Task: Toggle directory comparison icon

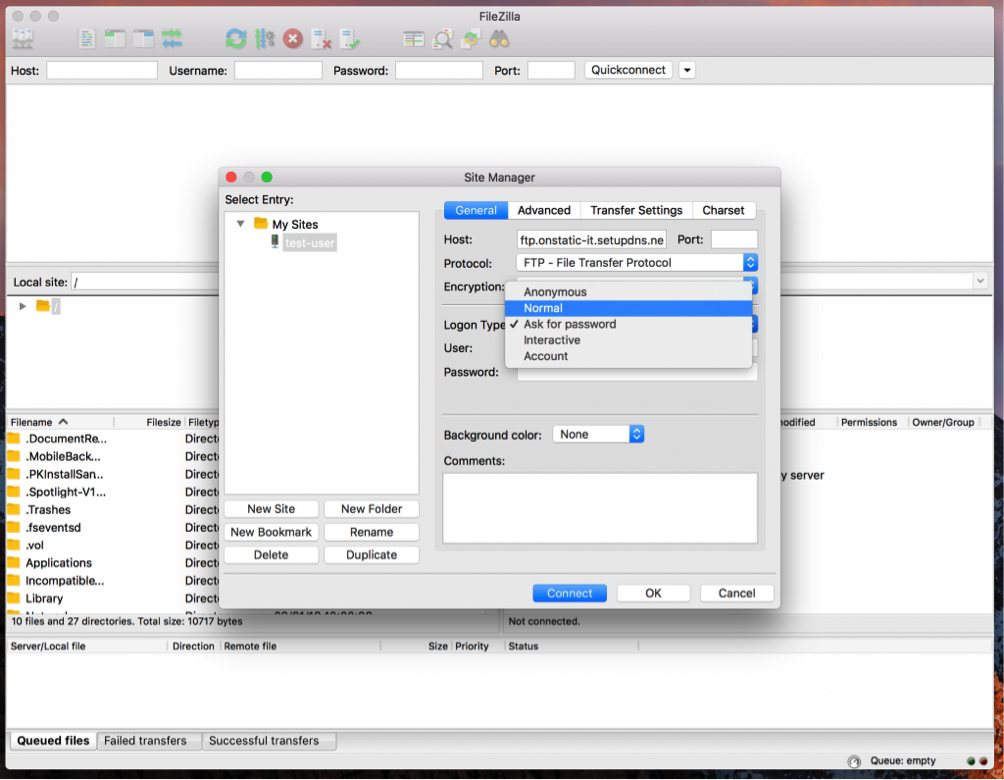Action: click(442, 40)
